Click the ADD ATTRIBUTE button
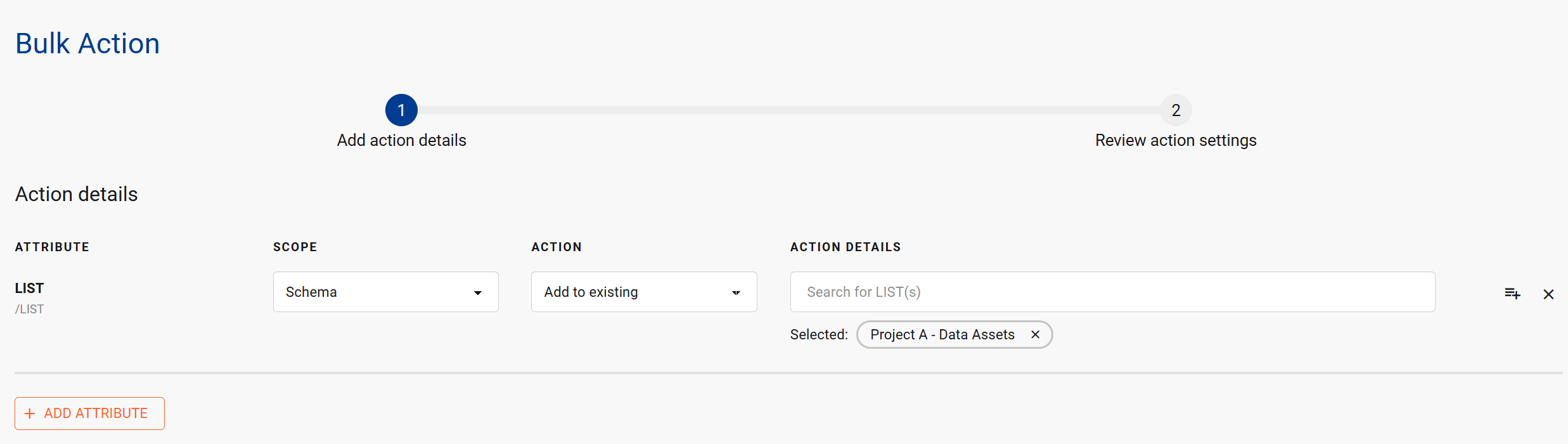This screenshot has height=444, width=1568. tap(89, 414)
